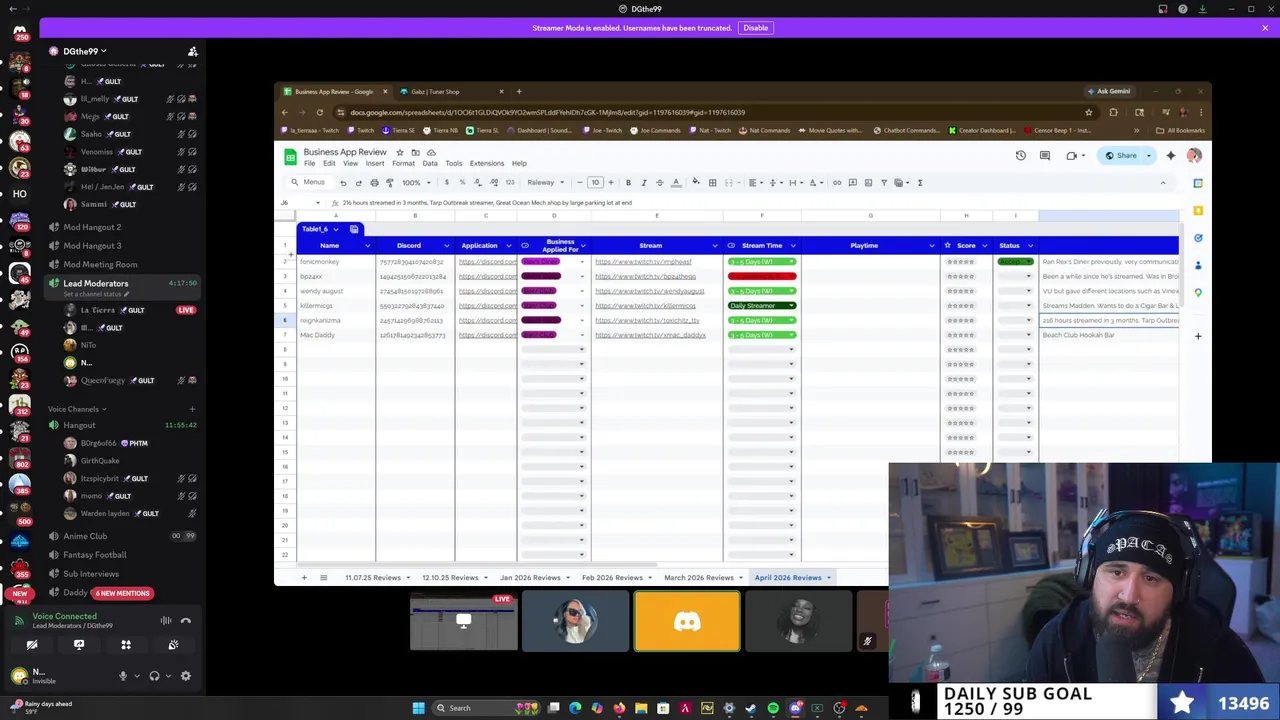1280x720 pixels.
Task: Insert a link from the toolbar
Action: pos(837,183)
